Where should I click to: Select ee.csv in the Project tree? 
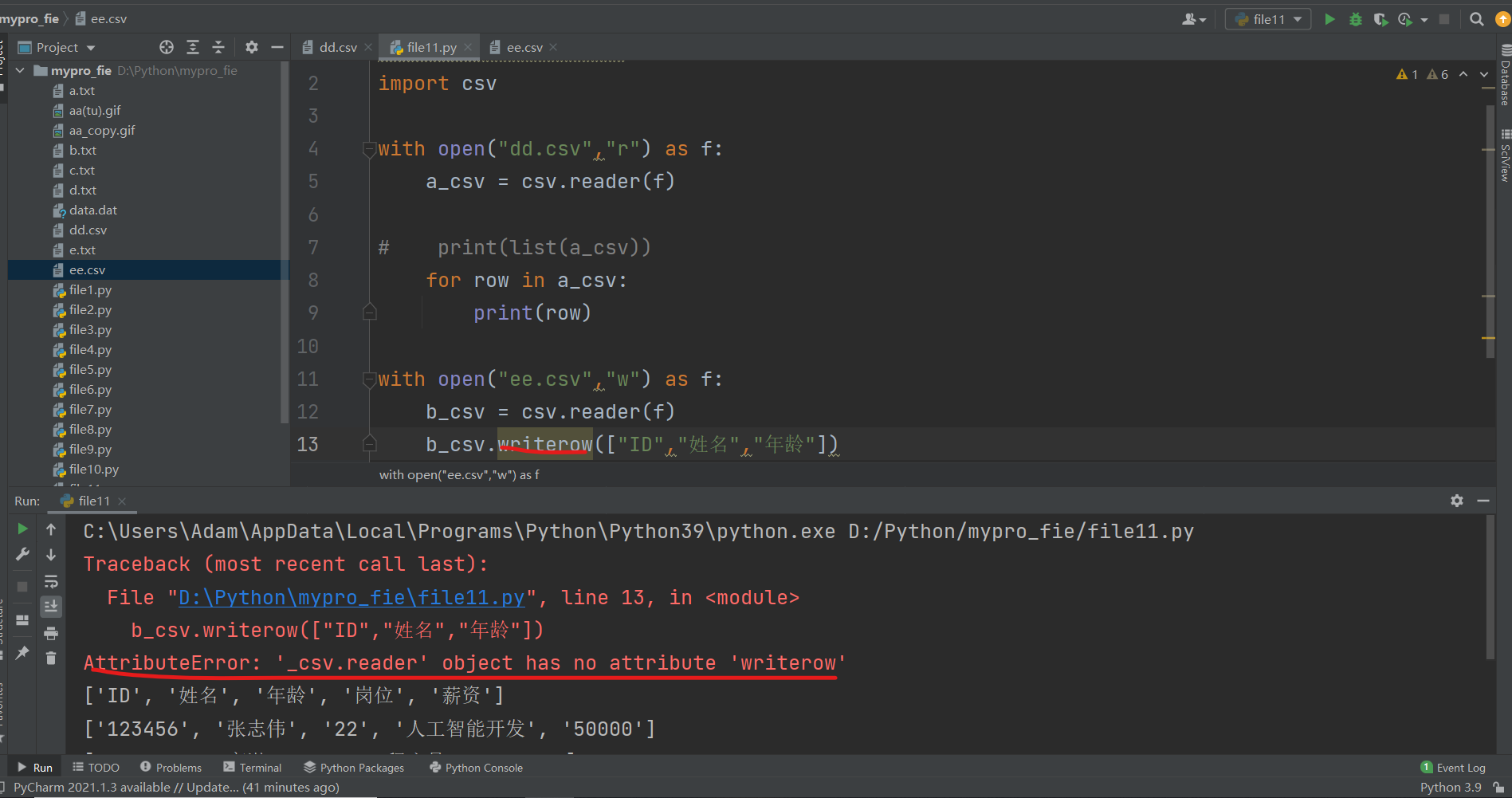(x=148, y=269)
